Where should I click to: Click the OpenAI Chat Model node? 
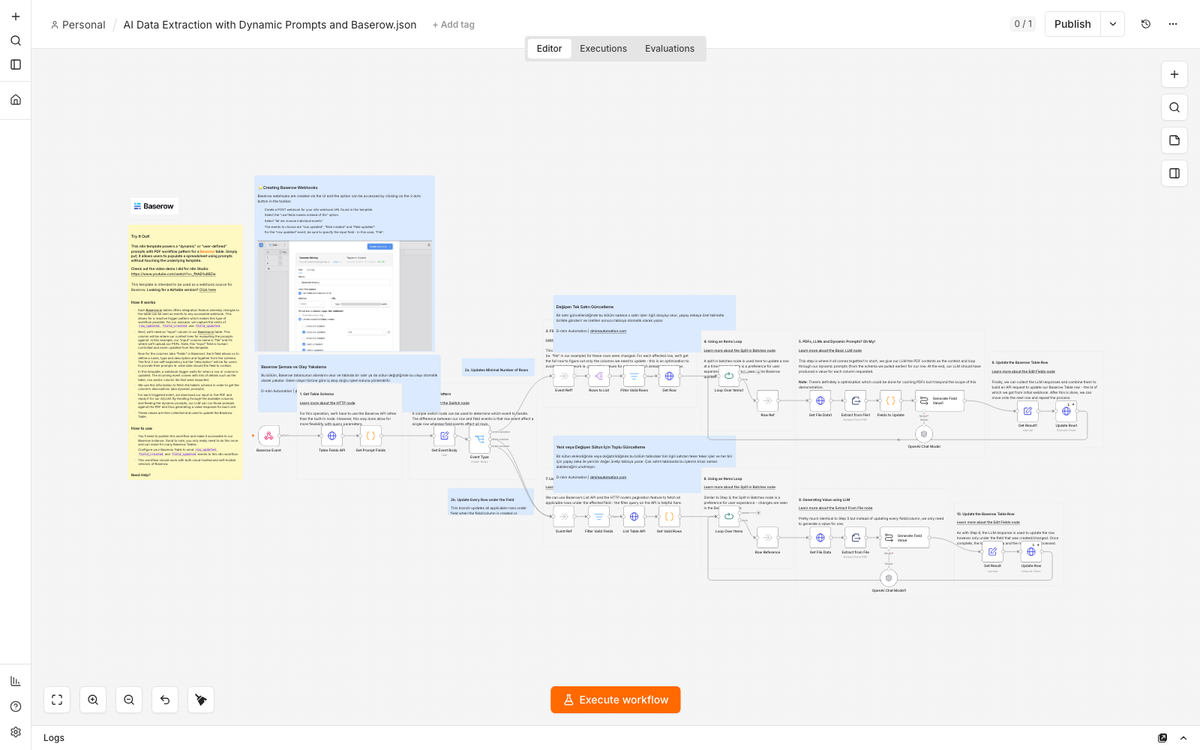pyautogui.click(x=924, y=434)
